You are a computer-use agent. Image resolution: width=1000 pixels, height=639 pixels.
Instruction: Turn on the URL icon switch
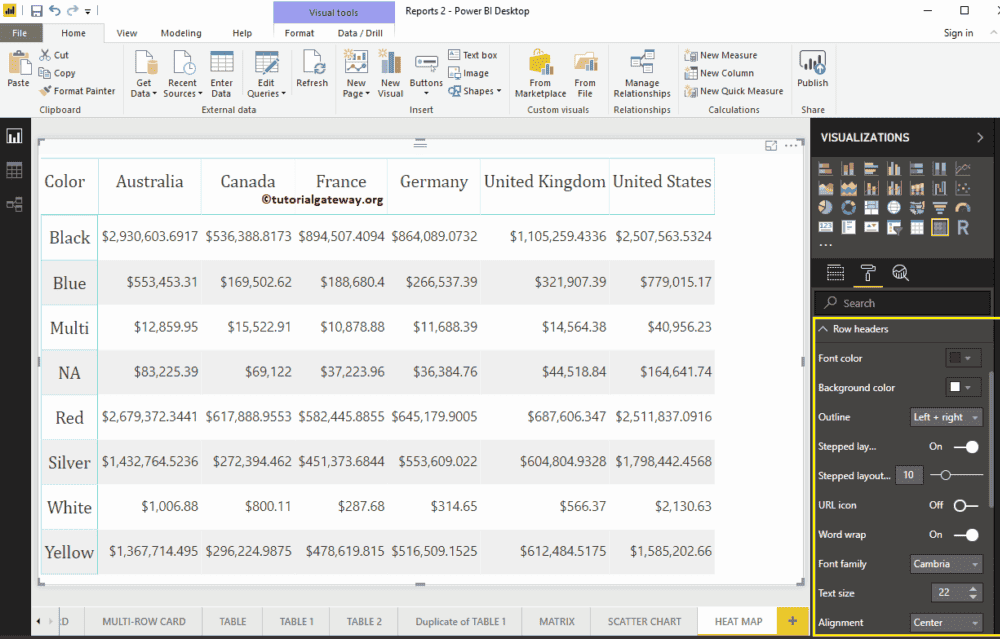[x=960, y=505]
